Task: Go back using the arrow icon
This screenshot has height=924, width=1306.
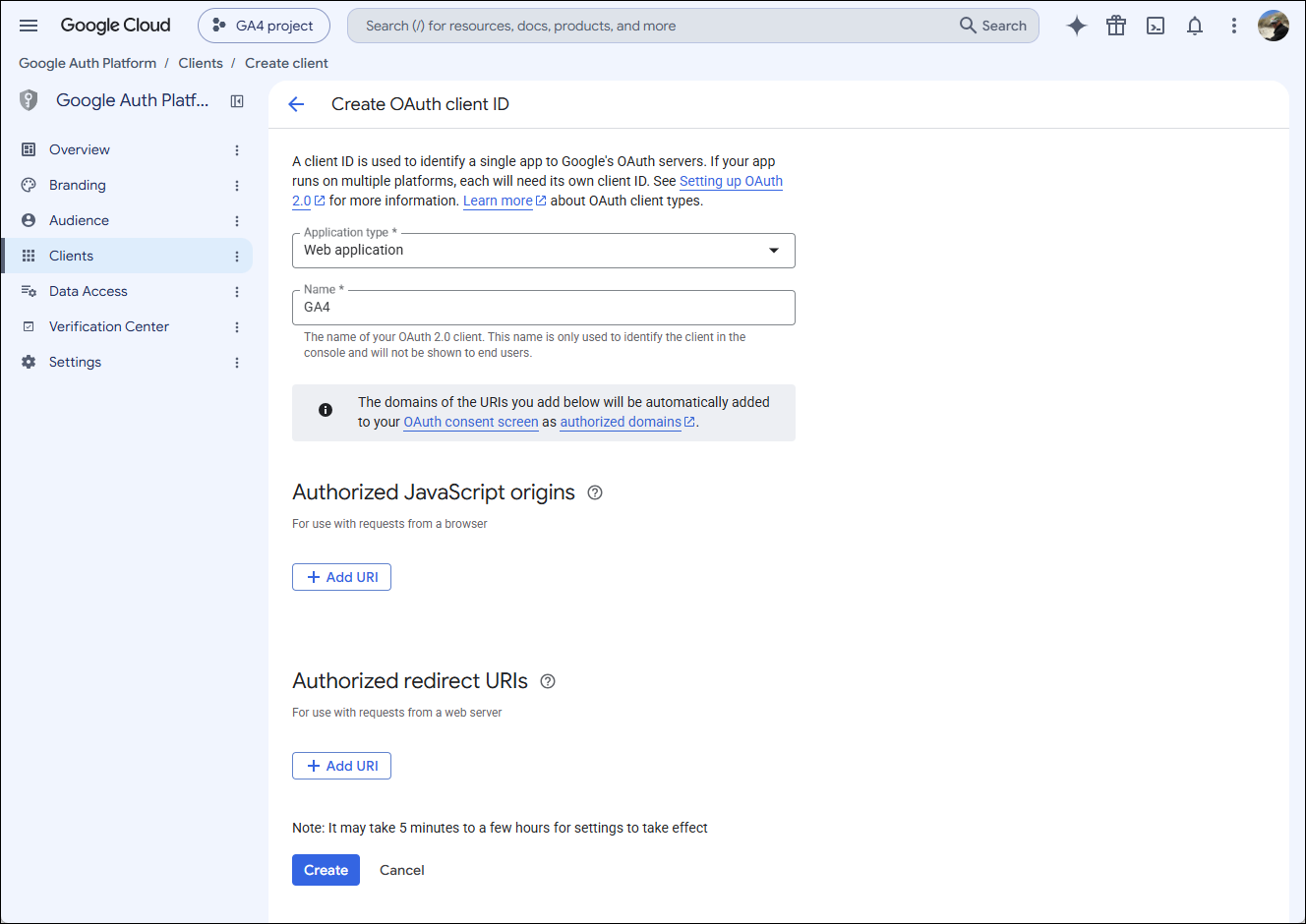Action: click(x=296, y=104)
